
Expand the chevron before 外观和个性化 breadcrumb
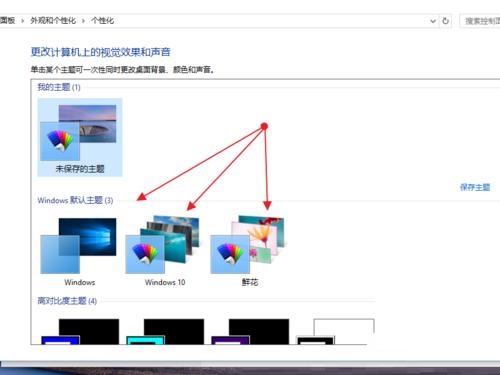click(x=23, y=21)
